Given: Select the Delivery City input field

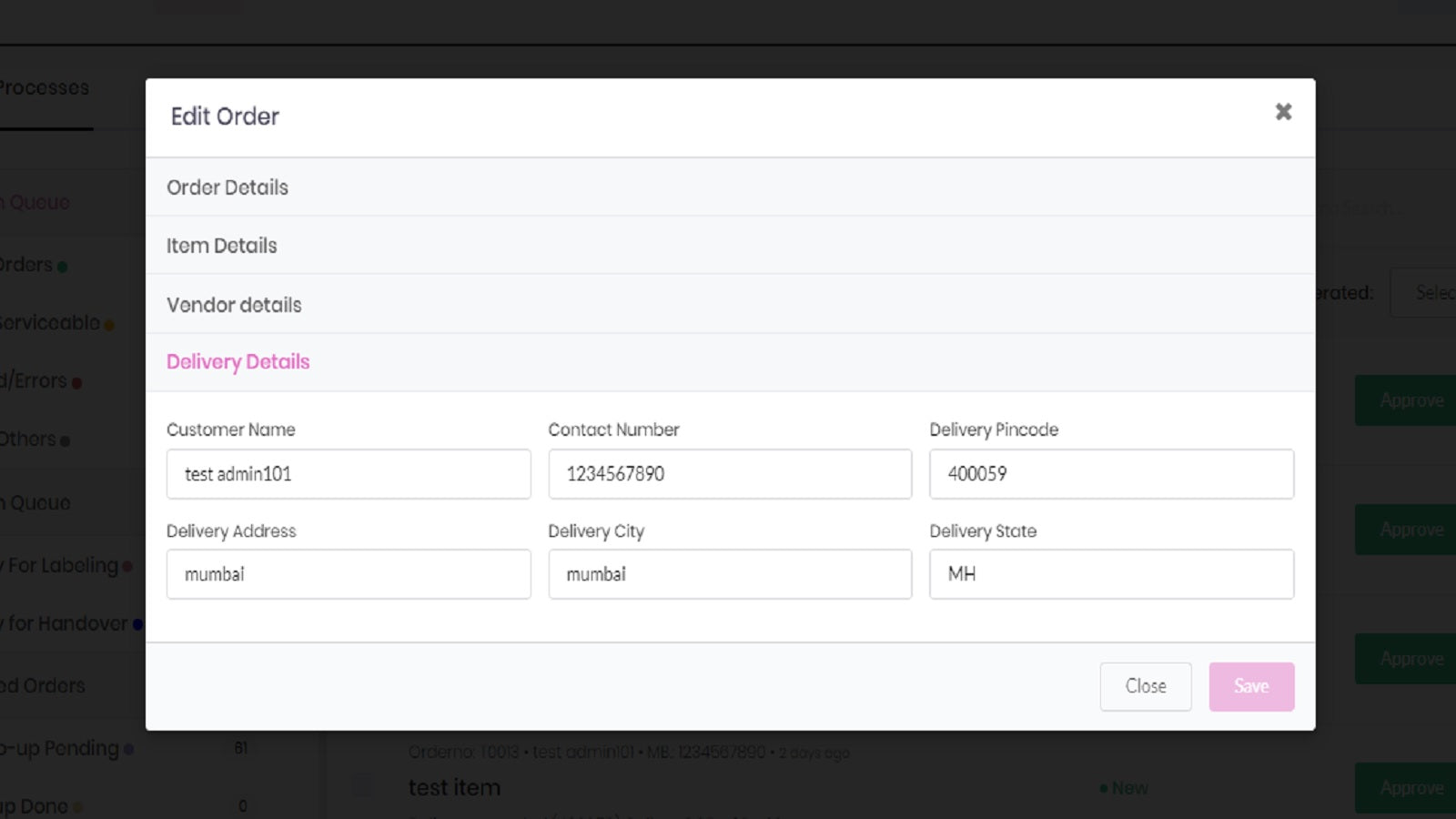Looking at the screenshot, I should click(729, 573).
